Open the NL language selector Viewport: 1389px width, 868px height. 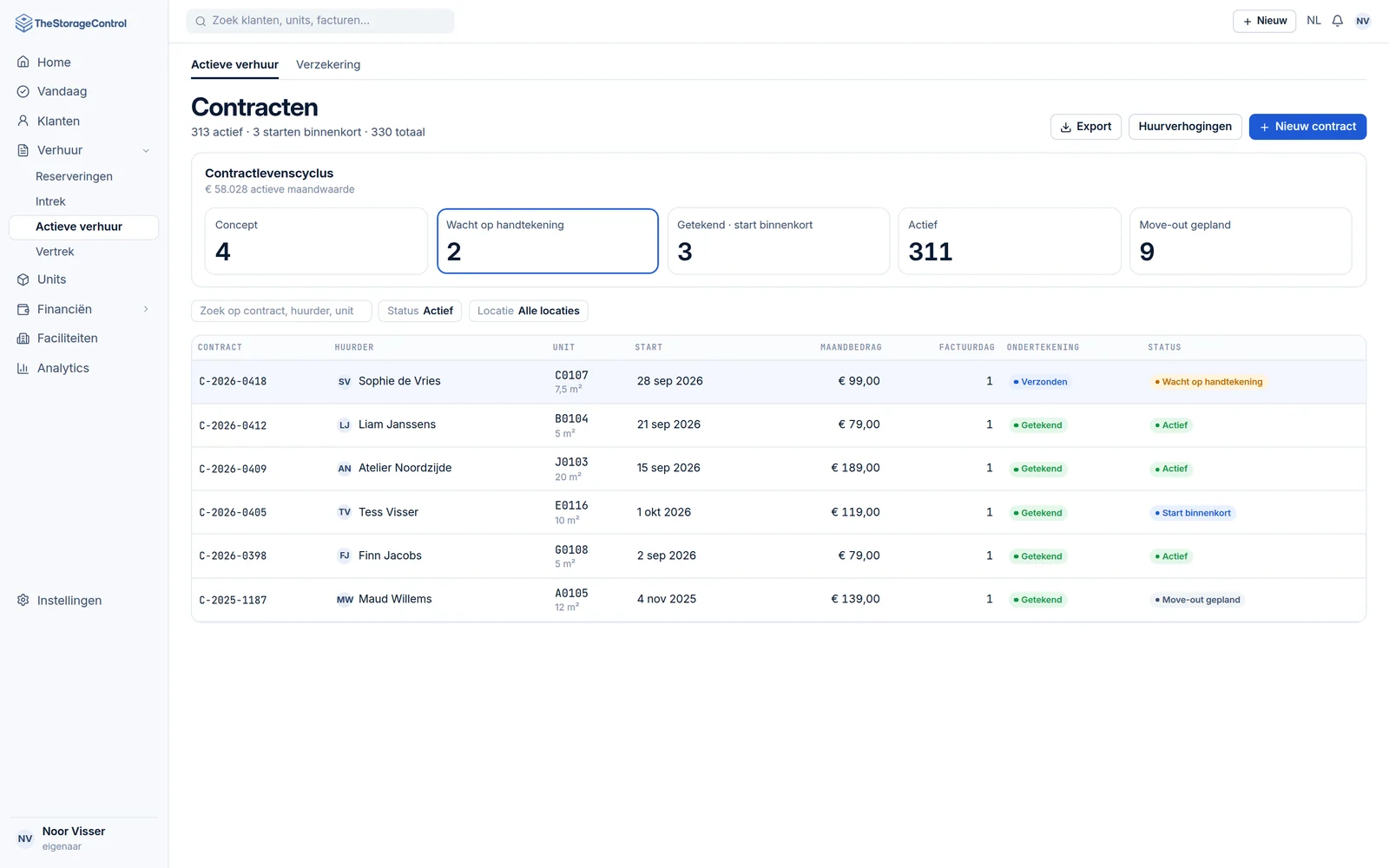[x=1313, y=21]
